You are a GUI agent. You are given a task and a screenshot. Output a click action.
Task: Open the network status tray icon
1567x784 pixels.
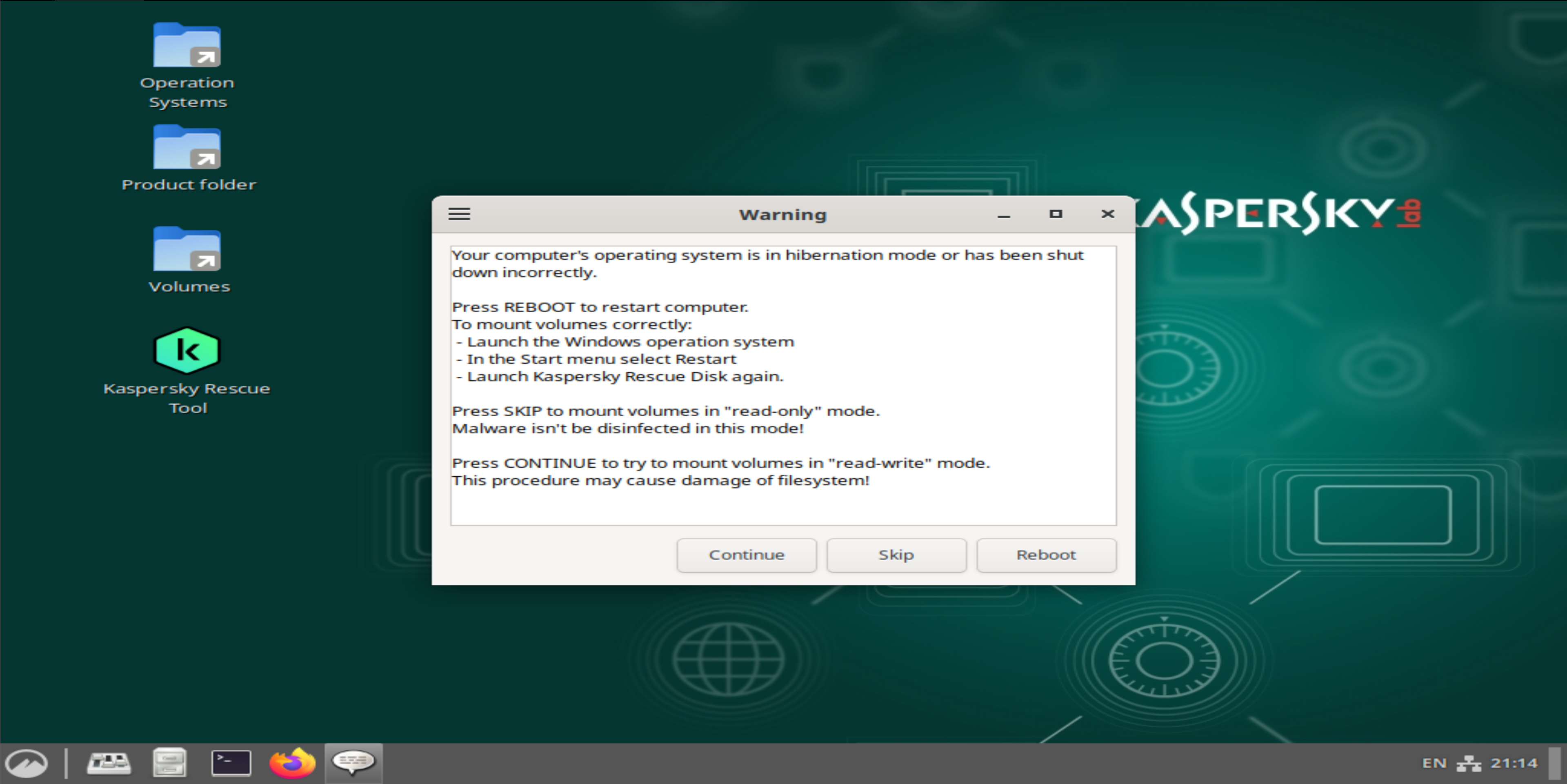point(1469,763)
